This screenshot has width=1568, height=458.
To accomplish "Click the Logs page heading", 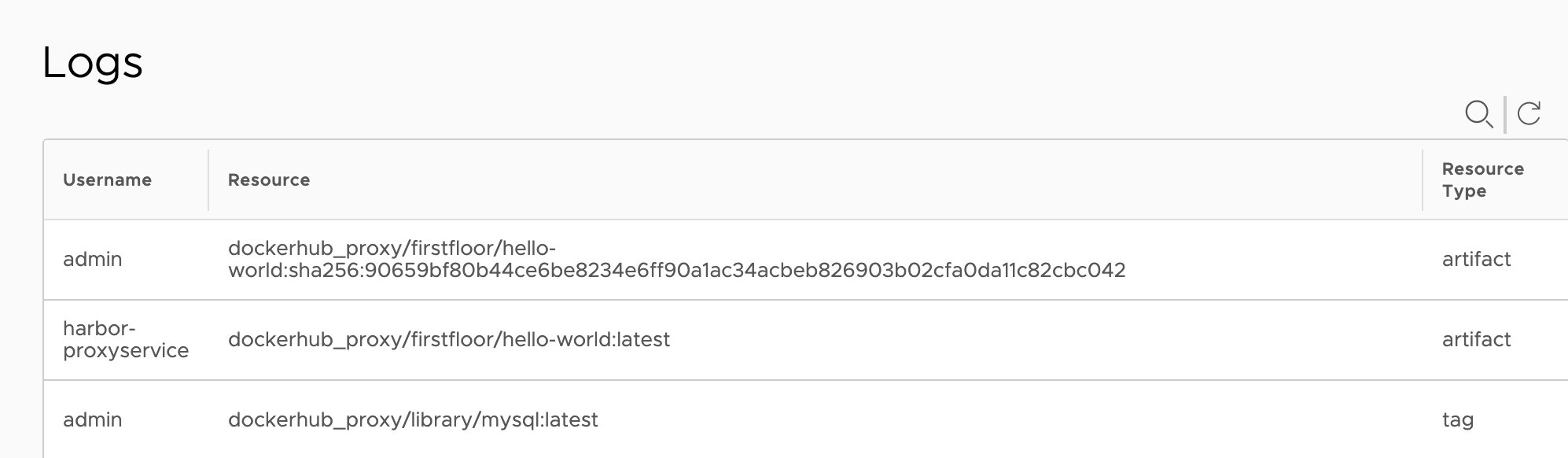I will point(92,63).
